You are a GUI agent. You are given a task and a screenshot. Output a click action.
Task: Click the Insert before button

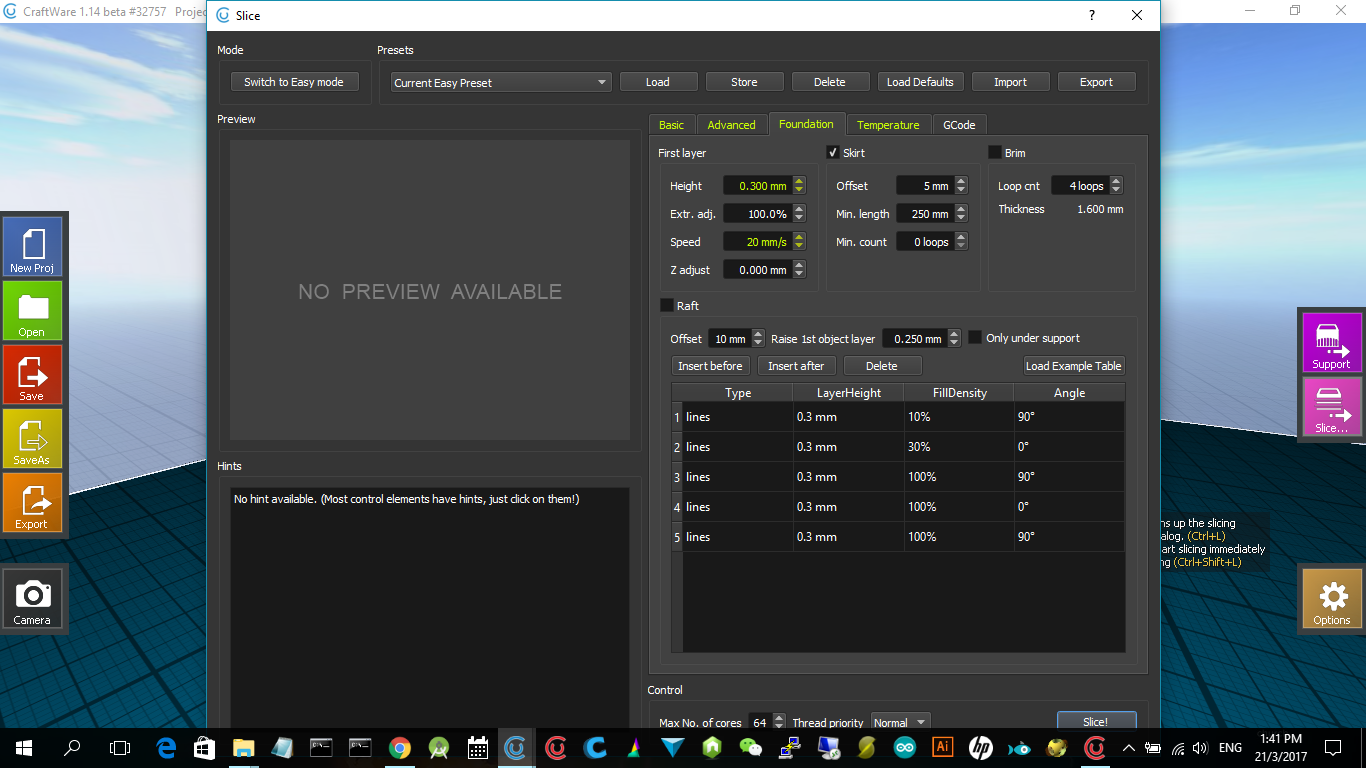pos(710,366)
